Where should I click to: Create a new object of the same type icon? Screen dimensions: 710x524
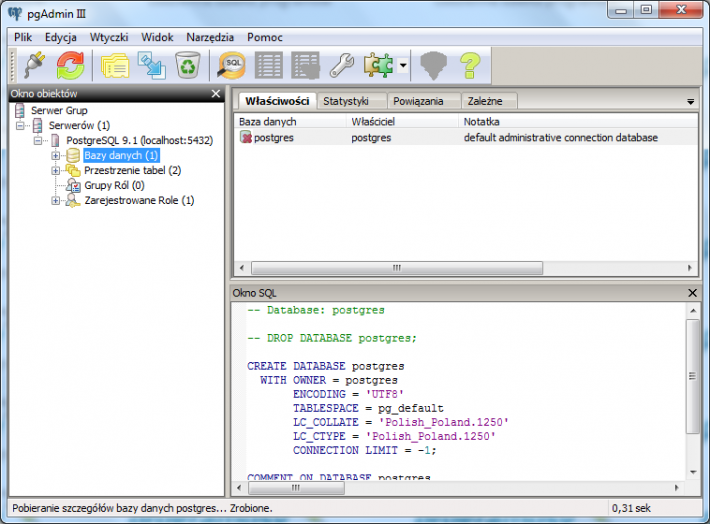click(152, 66)
